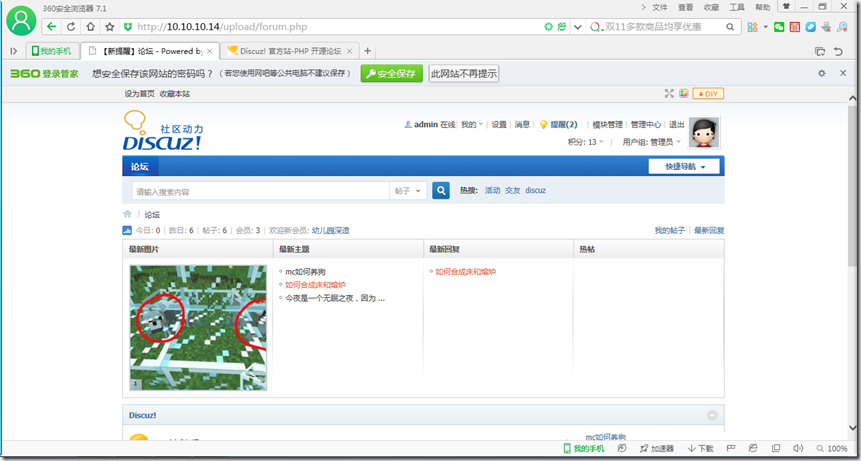
Task: Go to browser home page icon
Action: click(91, 26)
